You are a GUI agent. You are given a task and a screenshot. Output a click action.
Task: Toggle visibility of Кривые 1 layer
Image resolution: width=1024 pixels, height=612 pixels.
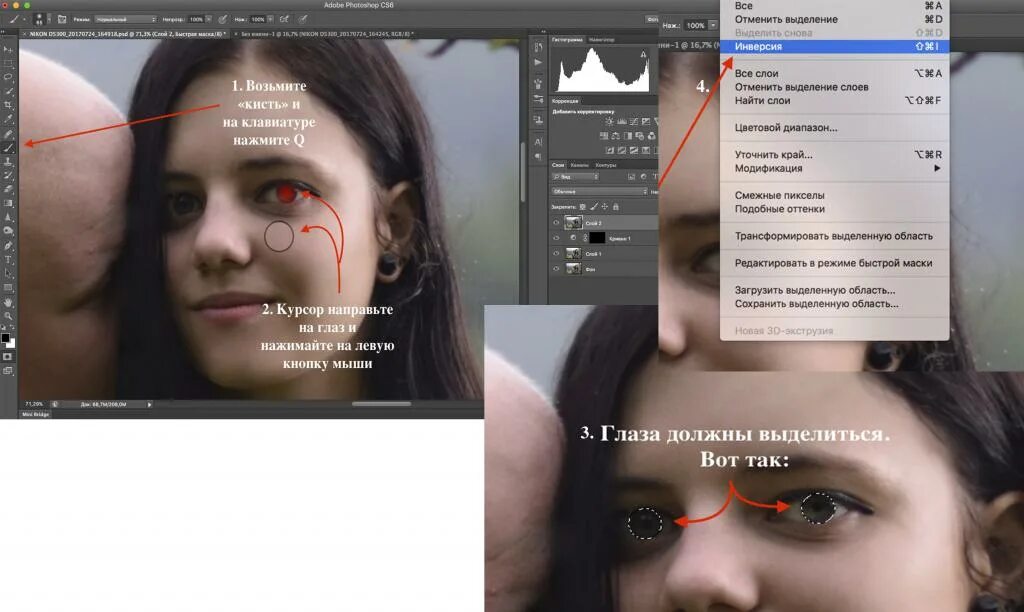[x=556, y=238]
